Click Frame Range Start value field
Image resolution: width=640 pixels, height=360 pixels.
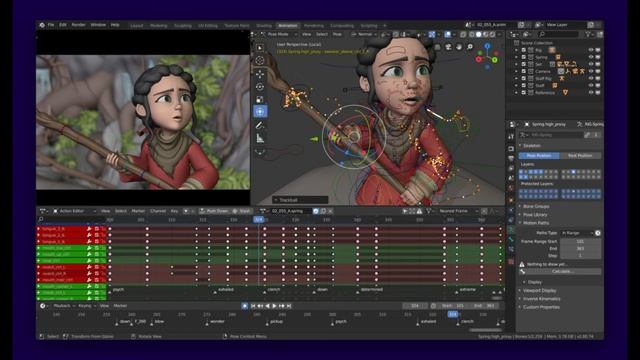tap(580, 241)
